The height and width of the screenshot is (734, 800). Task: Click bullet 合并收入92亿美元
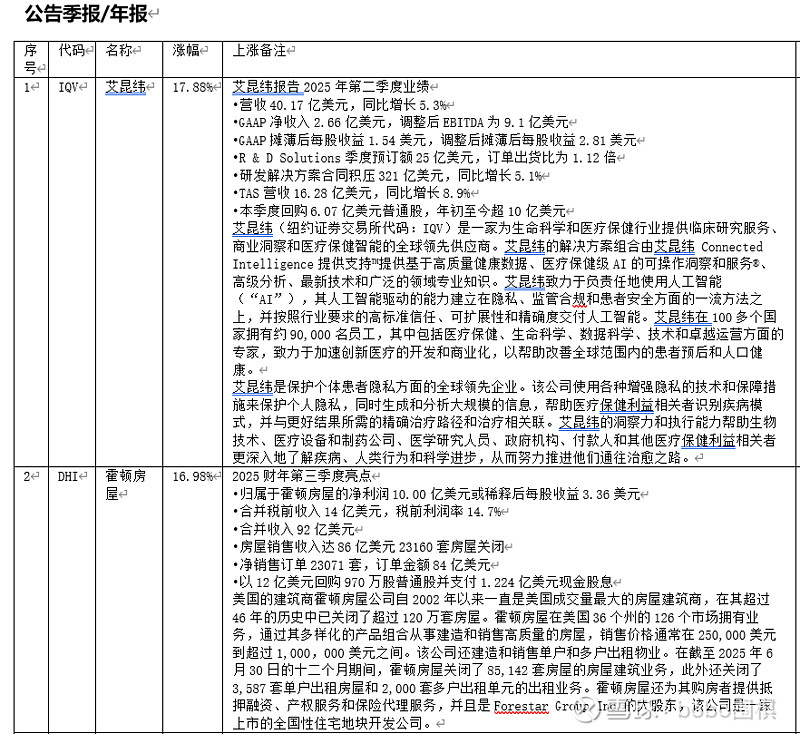tap(294, 529)
